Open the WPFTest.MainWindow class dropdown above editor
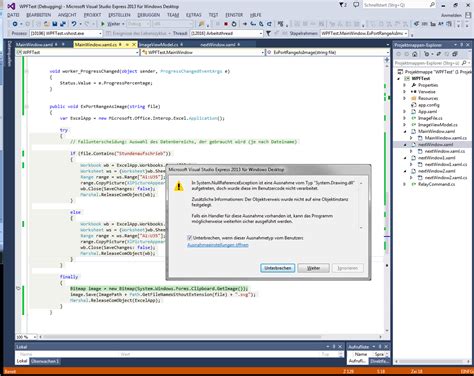Viewport: 474px width, 376px height. pos(203,52)
